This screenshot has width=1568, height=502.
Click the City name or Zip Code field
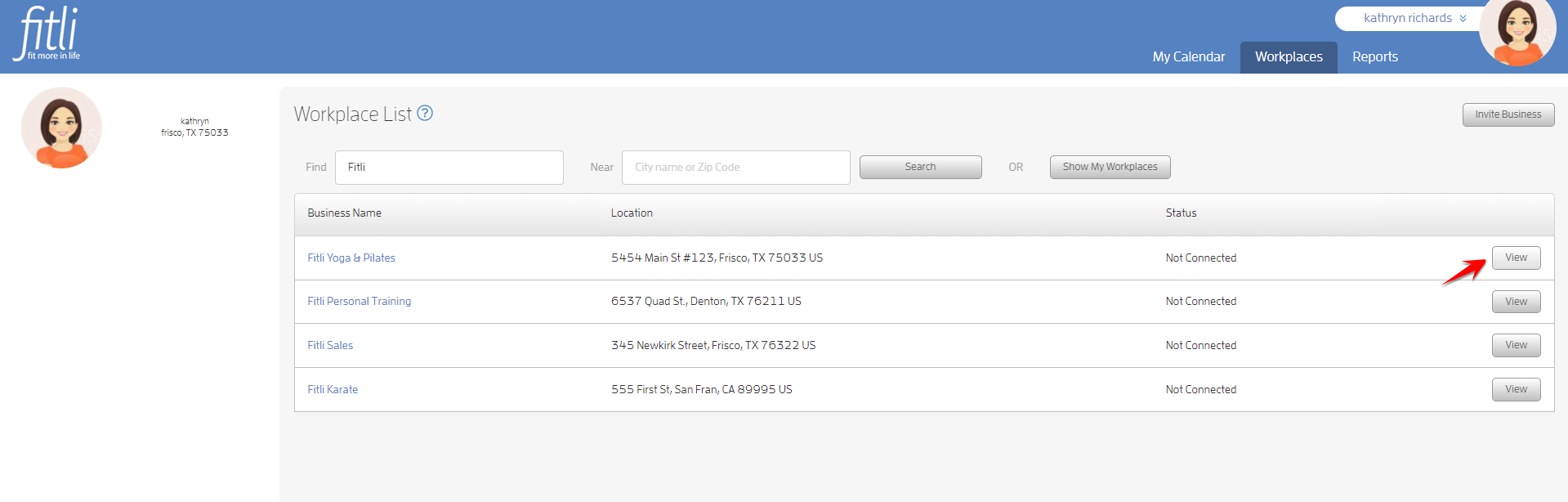pos(736,167)
